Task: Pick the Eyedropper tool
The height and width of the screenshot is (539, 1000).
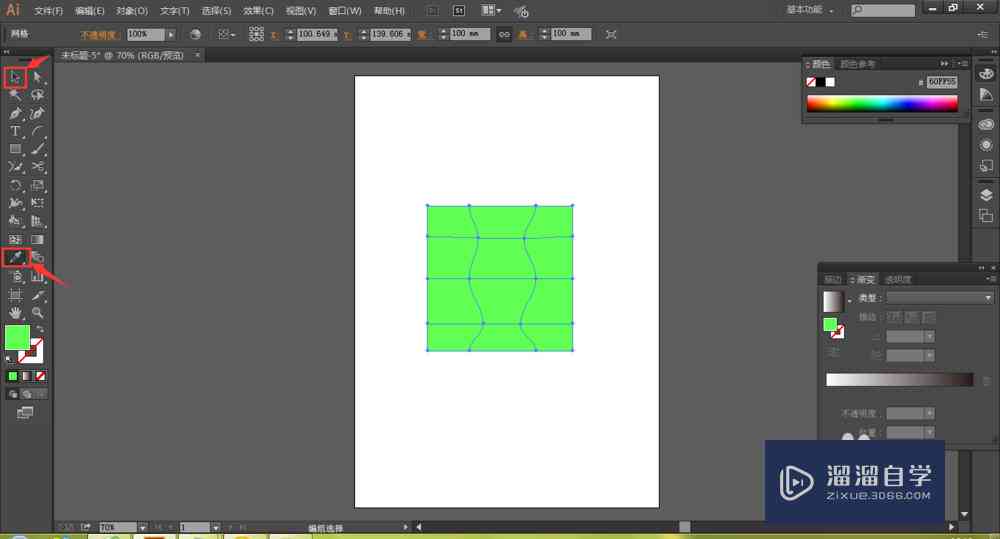Action: pos(15,258)
